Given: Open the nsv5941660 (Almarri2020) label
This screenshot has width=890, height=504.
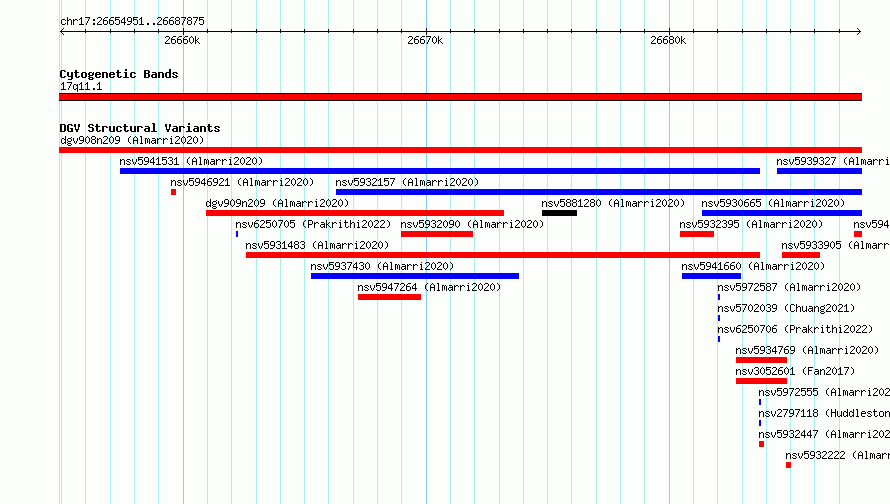Looking at the screenshot, I should point(753,266).
